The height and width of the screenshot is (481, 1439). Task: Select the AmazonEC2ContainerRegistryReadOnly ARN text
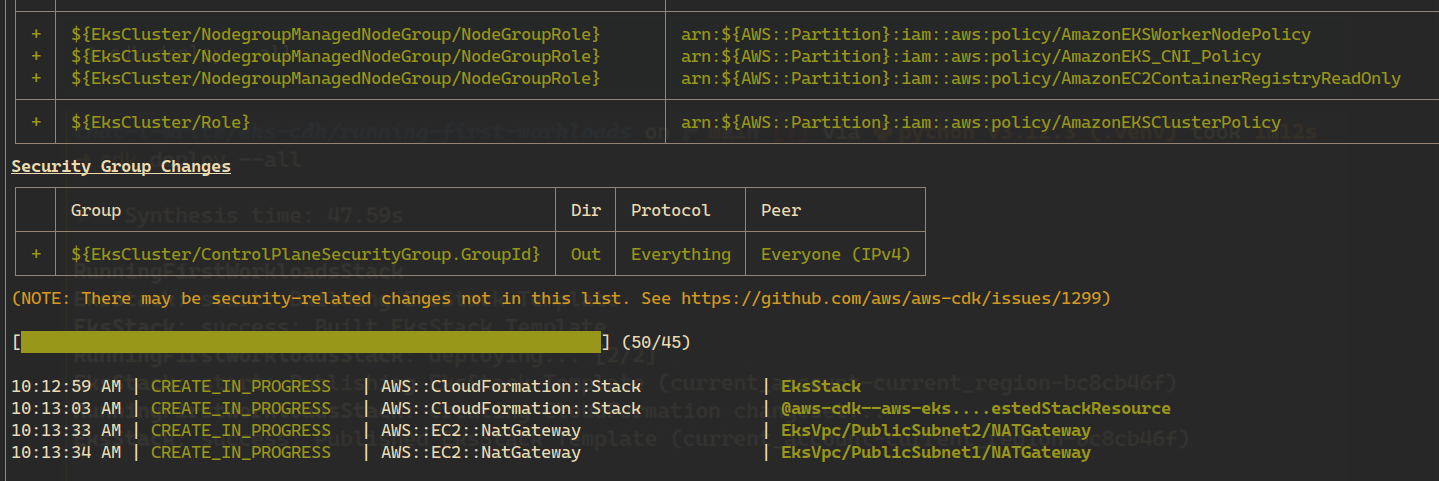point(1041,78)
